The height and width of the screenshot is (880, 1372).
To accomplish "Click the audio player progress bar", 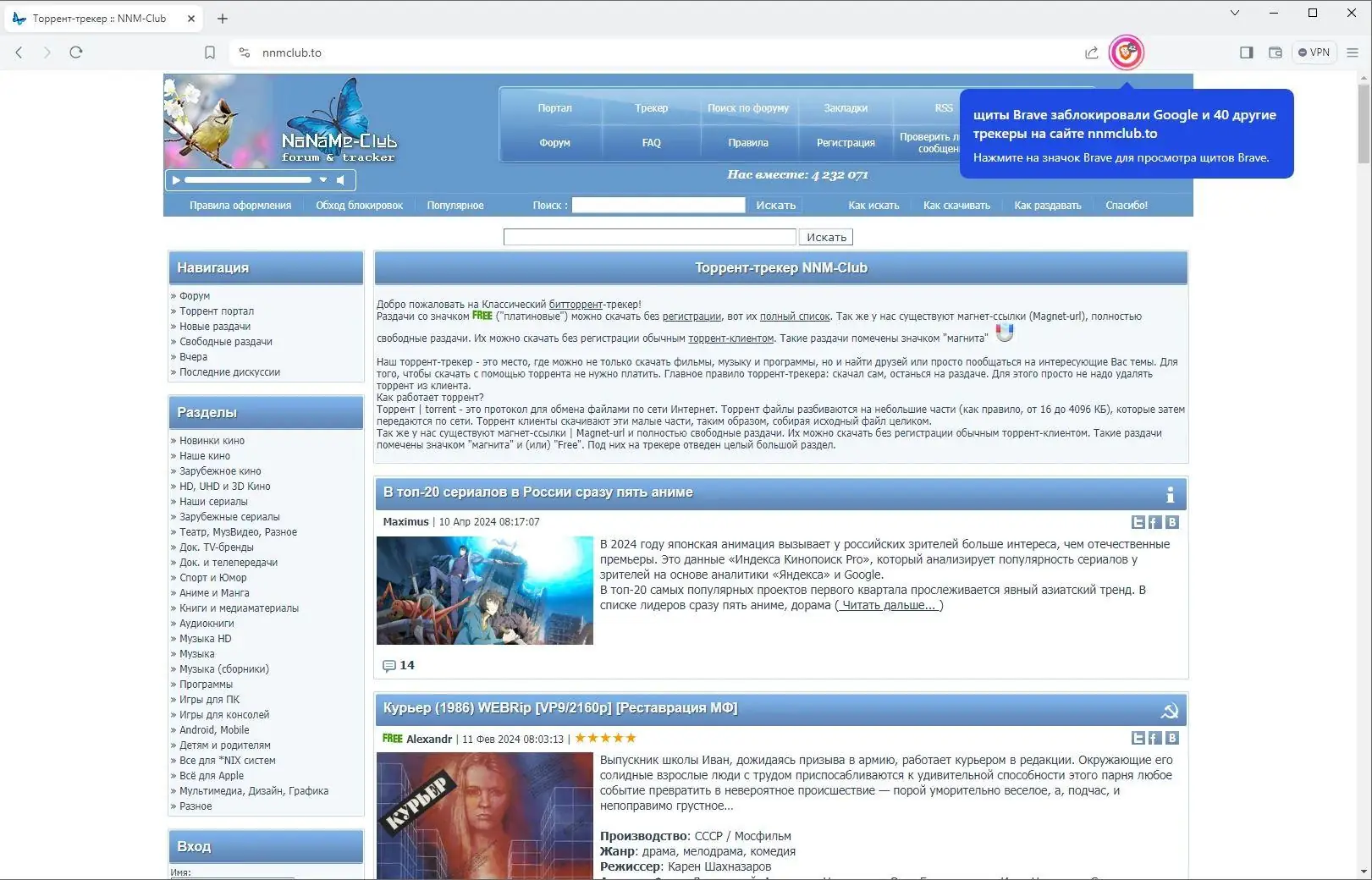I will click(248, 180).
